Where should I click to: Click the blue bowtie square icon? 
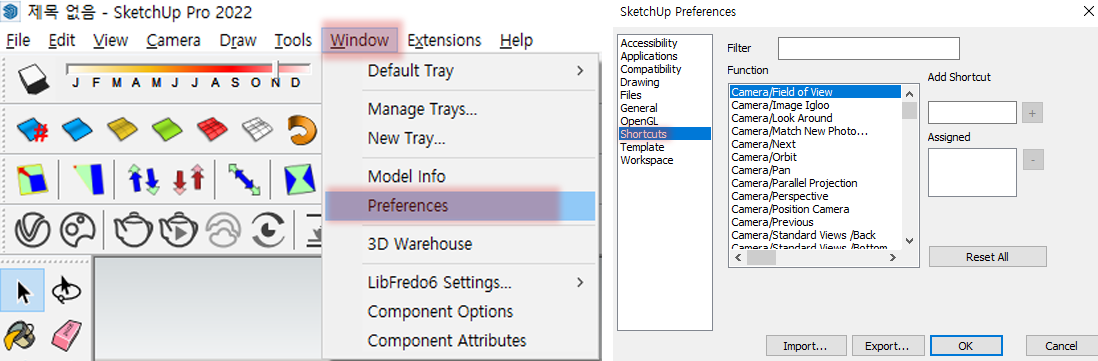click(x=300, y=179)
